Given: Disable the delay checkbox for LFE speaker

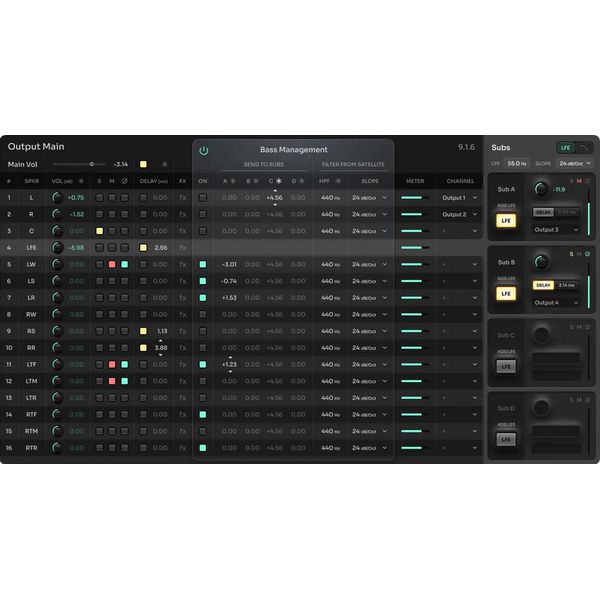Looking at the screenshot, I should coord(144,248).
